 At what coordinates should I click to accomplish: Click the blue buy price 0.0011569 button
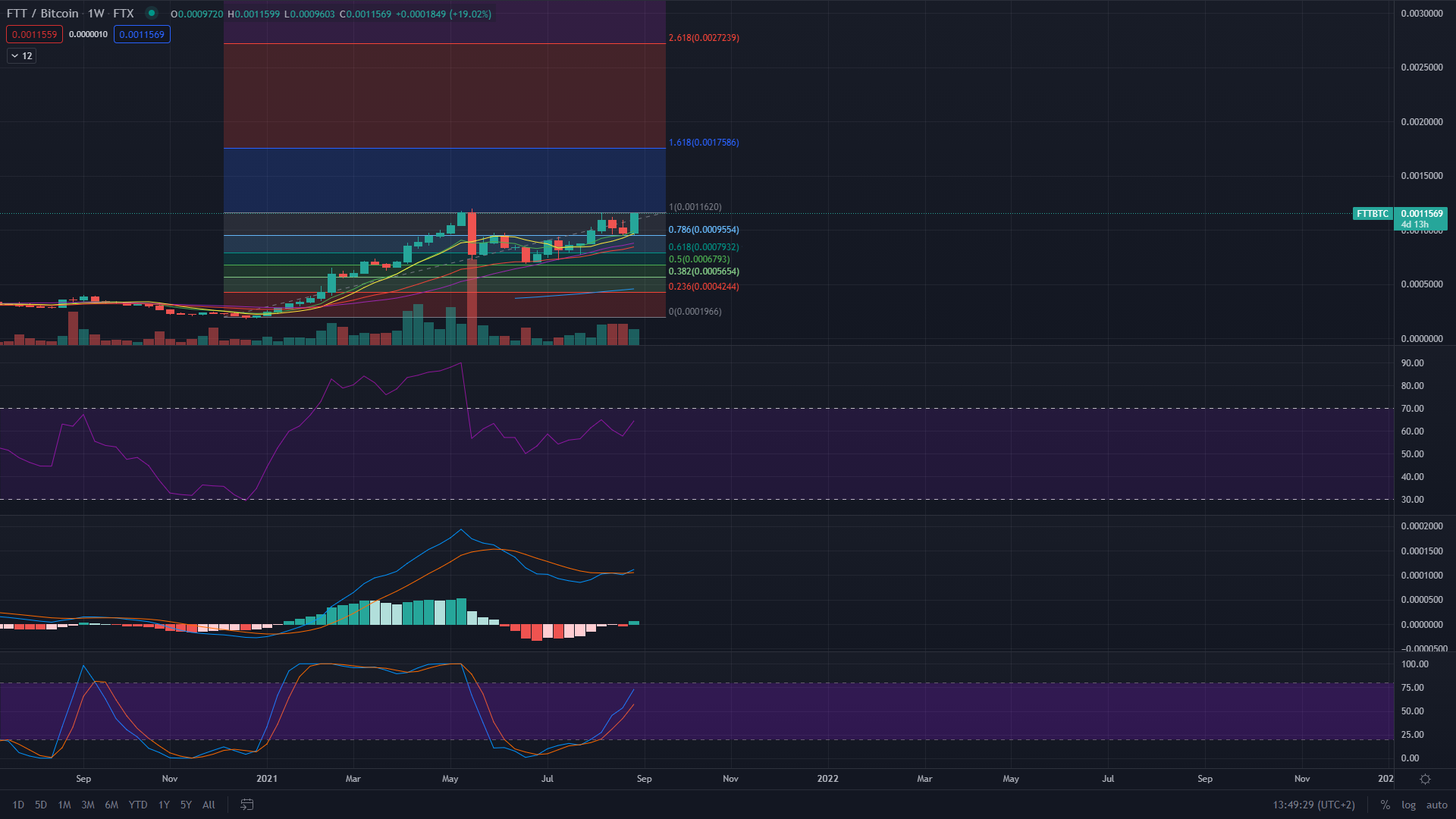(x=142, y=34)
